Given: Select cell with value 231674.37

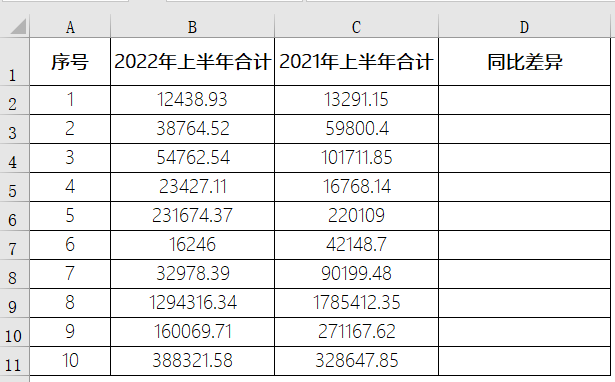Looking at the screenshot, I should 192,216.
